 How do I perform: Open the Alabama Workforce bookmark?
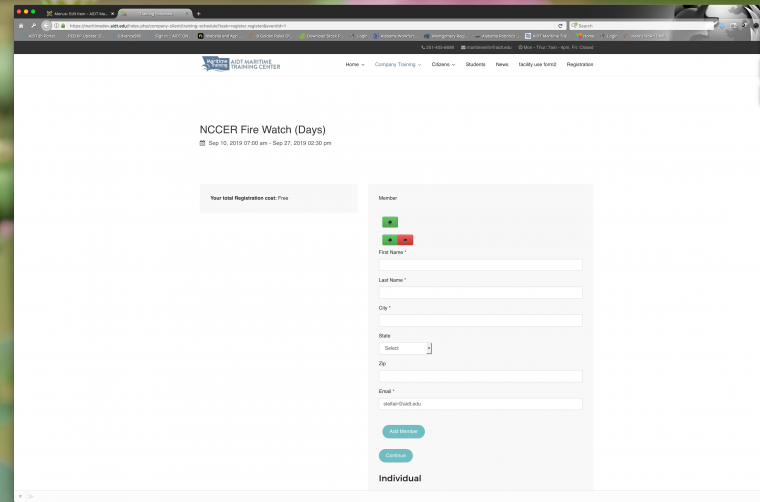coord(395,36)
